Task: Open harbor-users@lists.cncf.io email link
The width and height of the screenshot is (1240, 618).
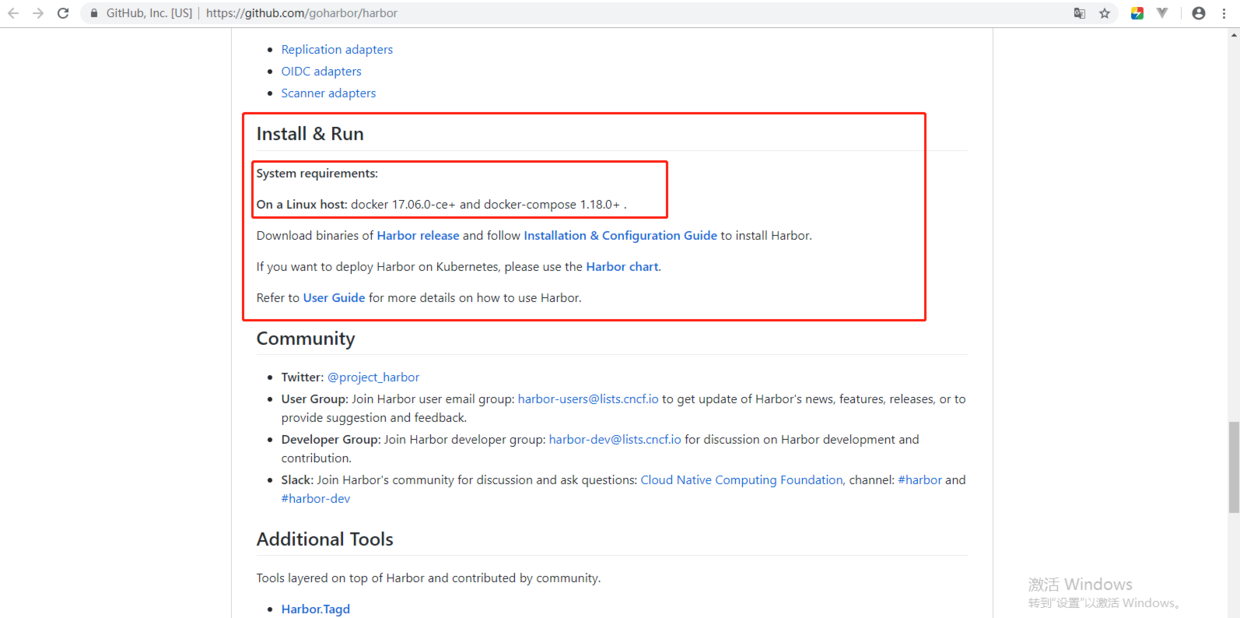Action: (x=588, y=399)
